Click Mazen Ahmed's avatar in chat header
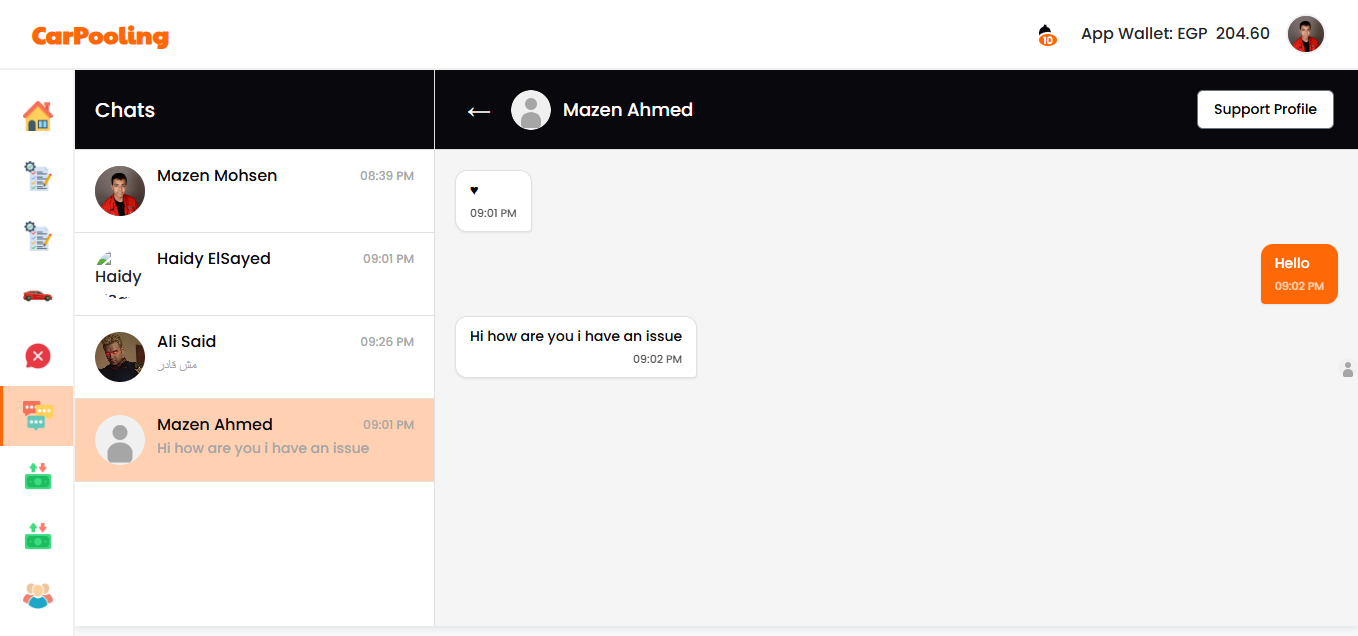 531,110
